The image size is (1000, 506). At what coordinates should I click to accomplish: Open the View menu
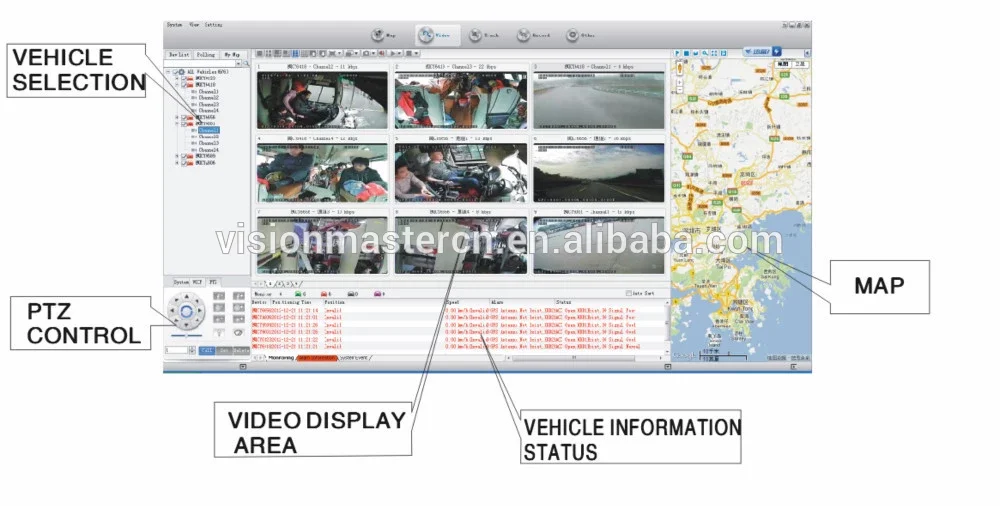195,25
